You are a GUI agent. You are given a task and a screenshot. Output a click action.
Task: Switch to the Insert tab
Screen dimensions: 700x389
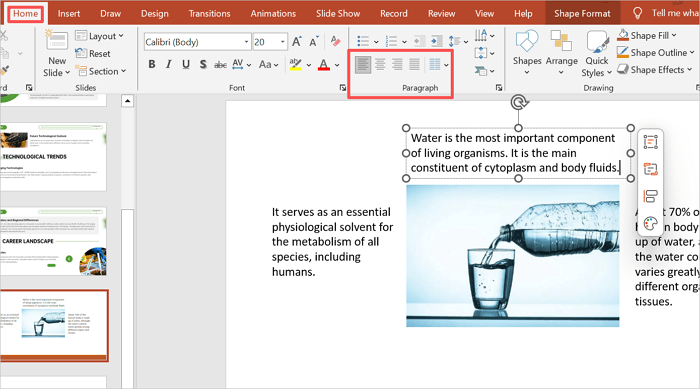coord(69,14)
